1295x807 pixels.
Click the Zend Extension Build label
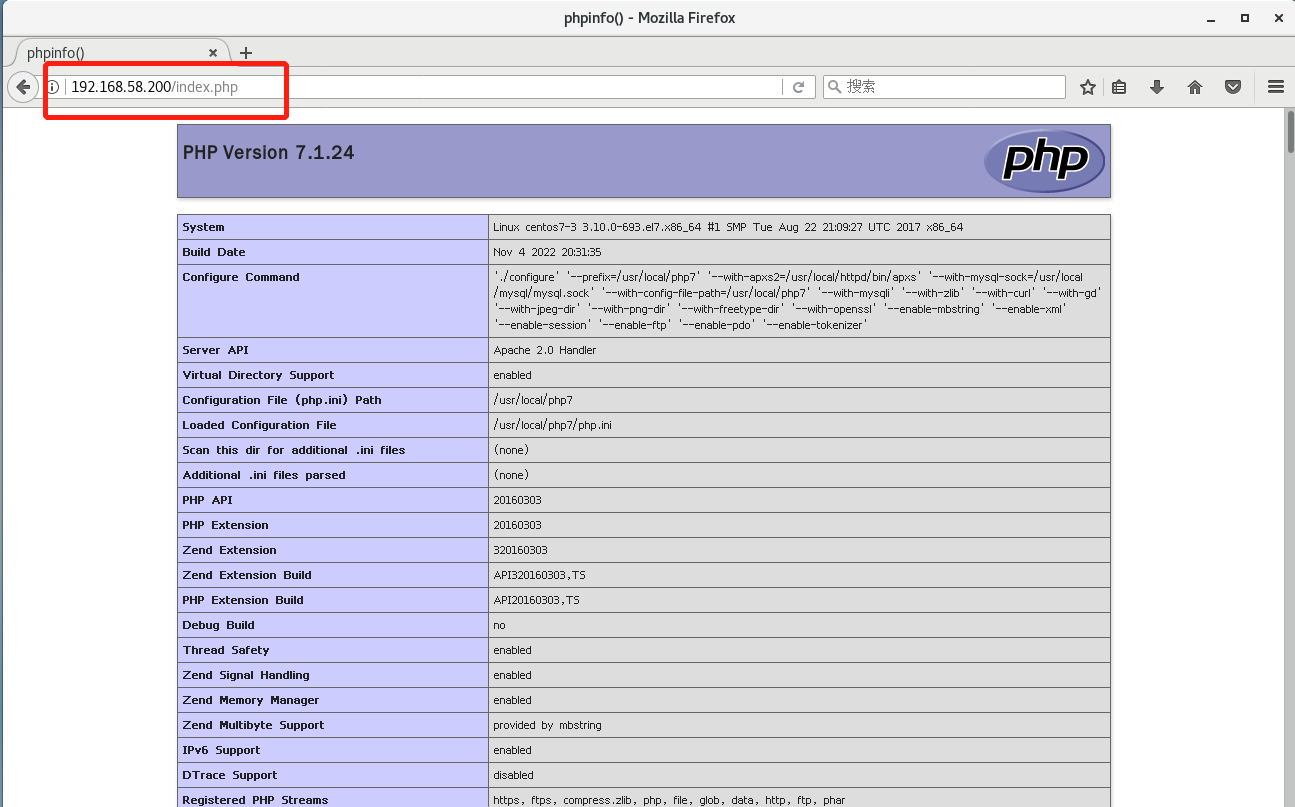247,575
